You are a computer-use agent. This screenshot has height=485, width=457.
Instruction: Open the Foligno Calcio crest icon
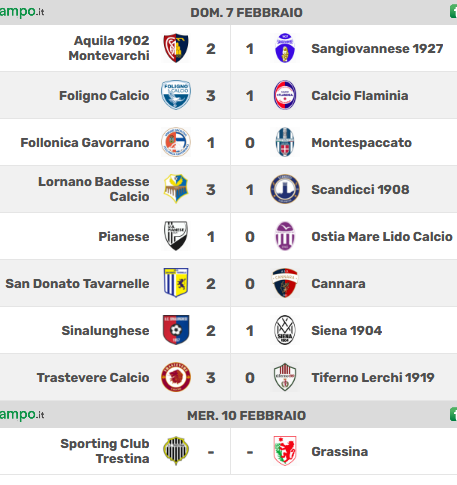[176, 95]
